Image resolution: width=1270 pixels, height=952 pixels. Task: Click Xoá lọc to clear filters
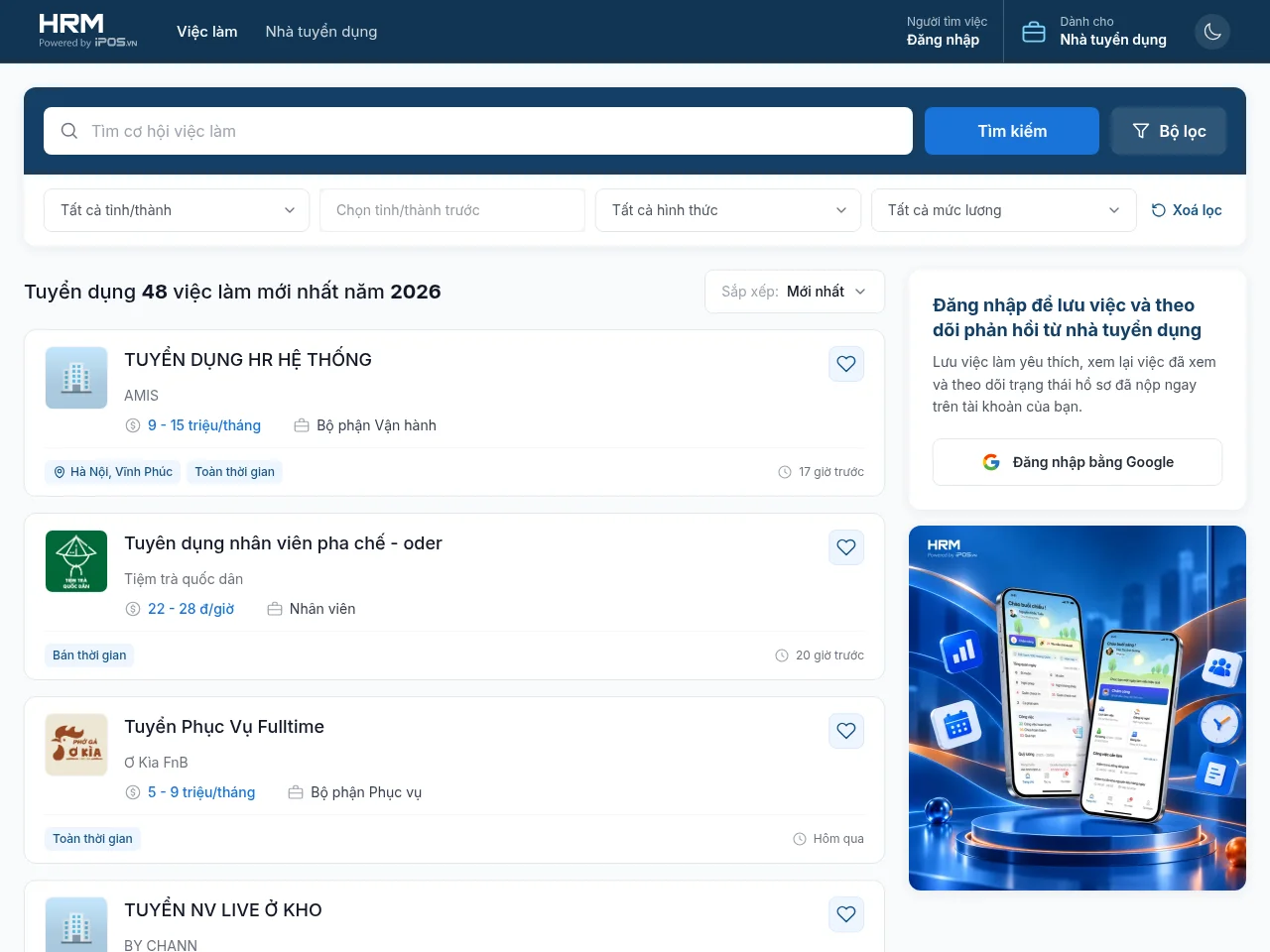(1187, 210)
